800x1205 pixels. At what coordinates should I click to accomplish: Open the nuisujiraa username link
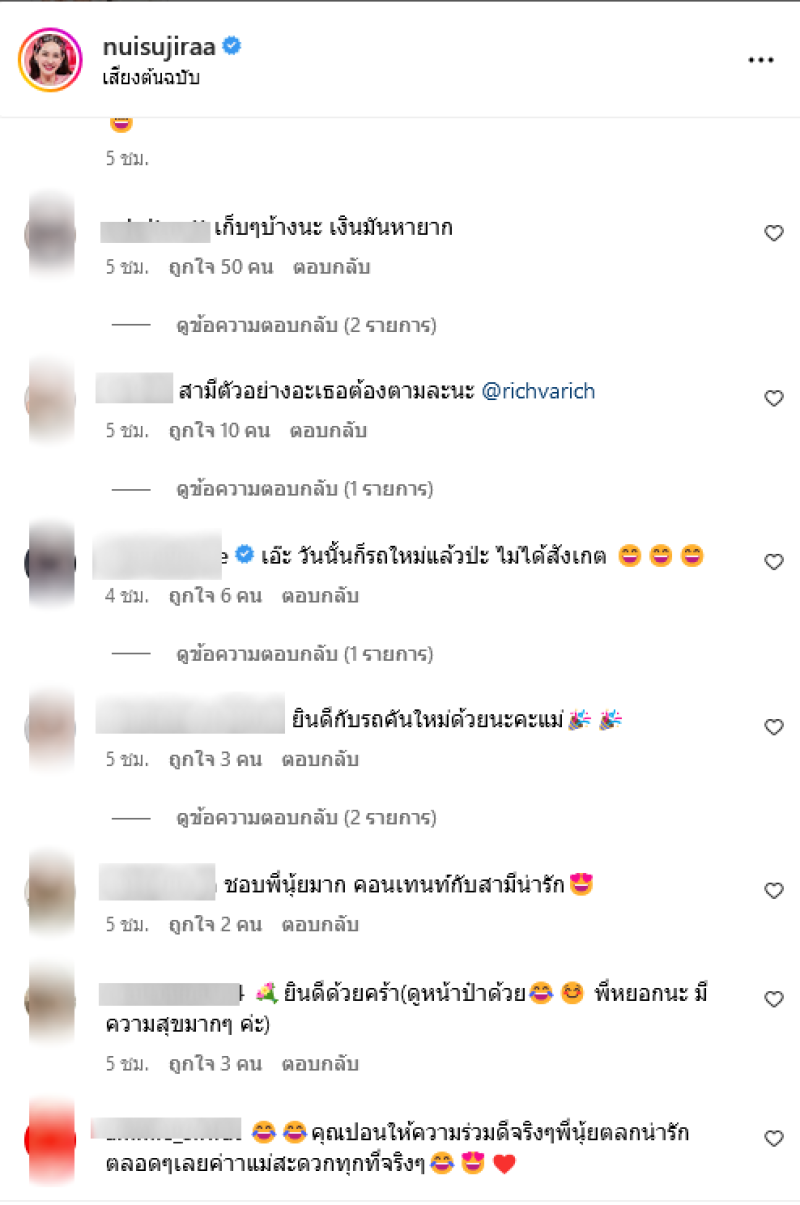(x=160, y=46)
